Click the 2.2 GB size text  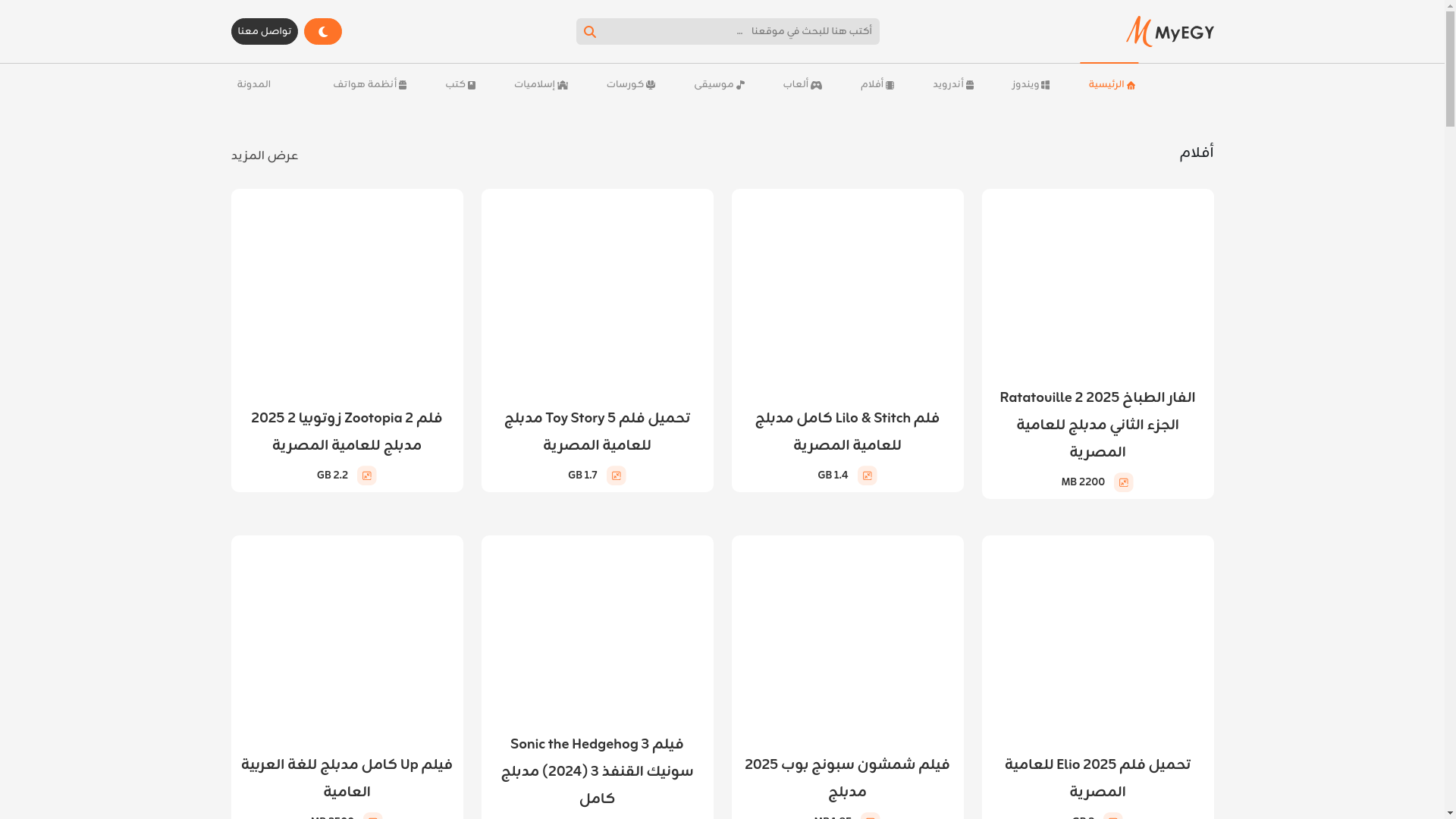[332, 475]
